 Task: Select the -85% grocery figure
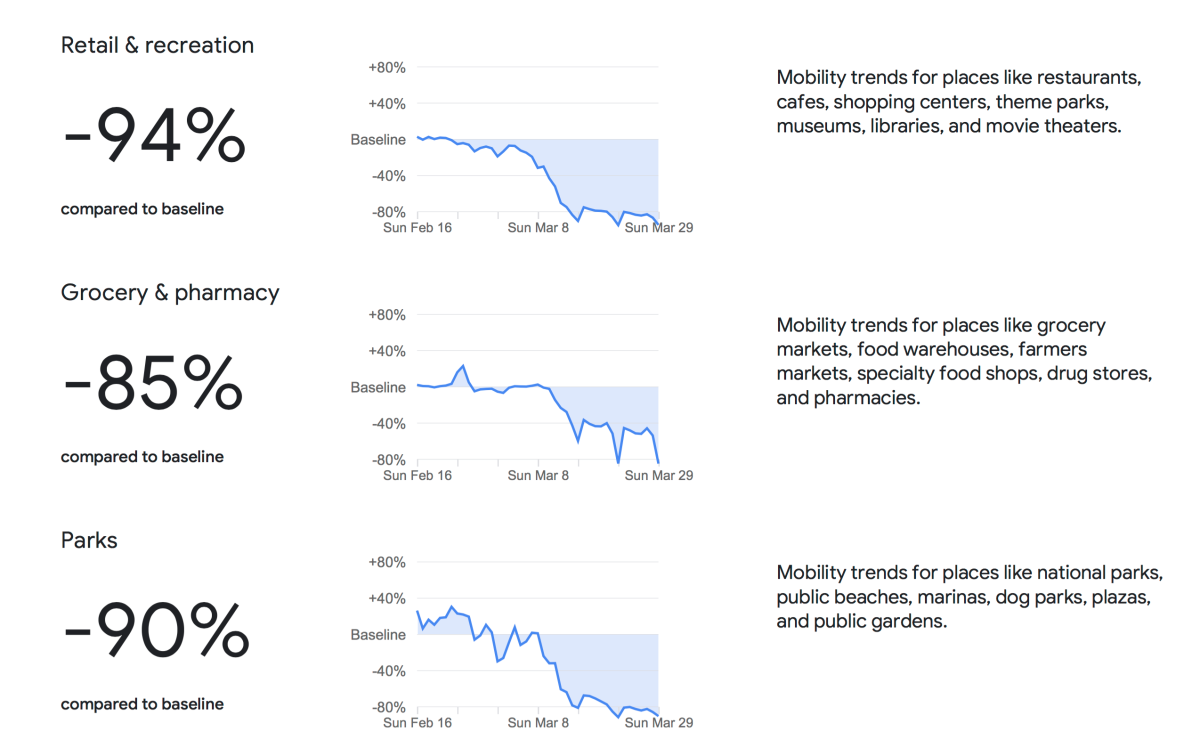pos(153,384)
